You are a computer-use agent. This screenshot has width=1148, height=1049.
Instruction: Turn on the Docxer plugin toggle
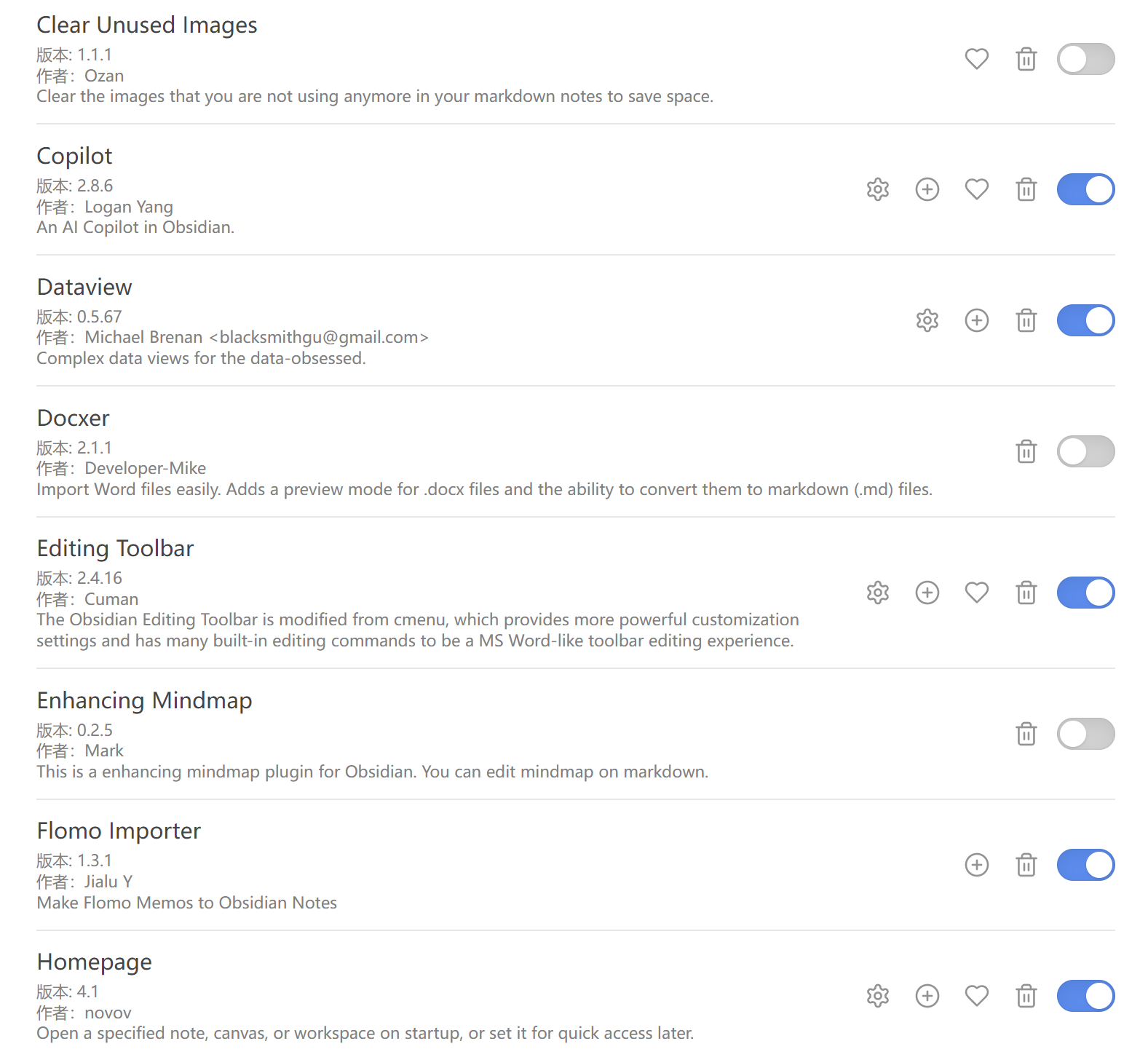click(x=1085, y=451)
